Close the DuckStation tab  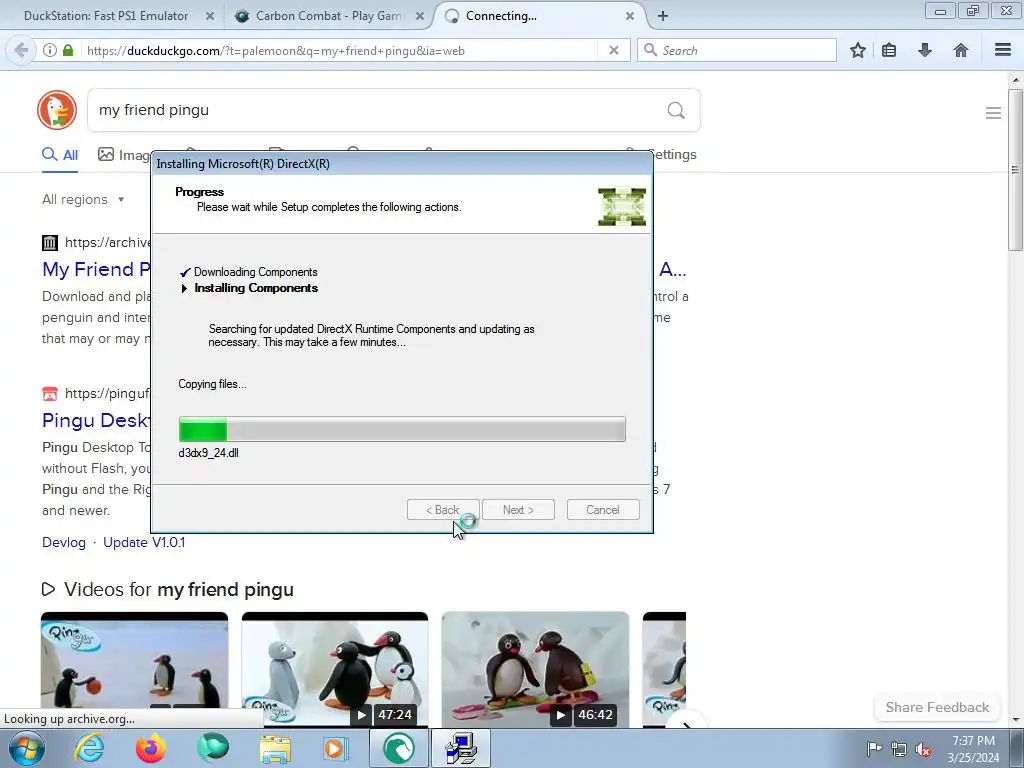210,16
